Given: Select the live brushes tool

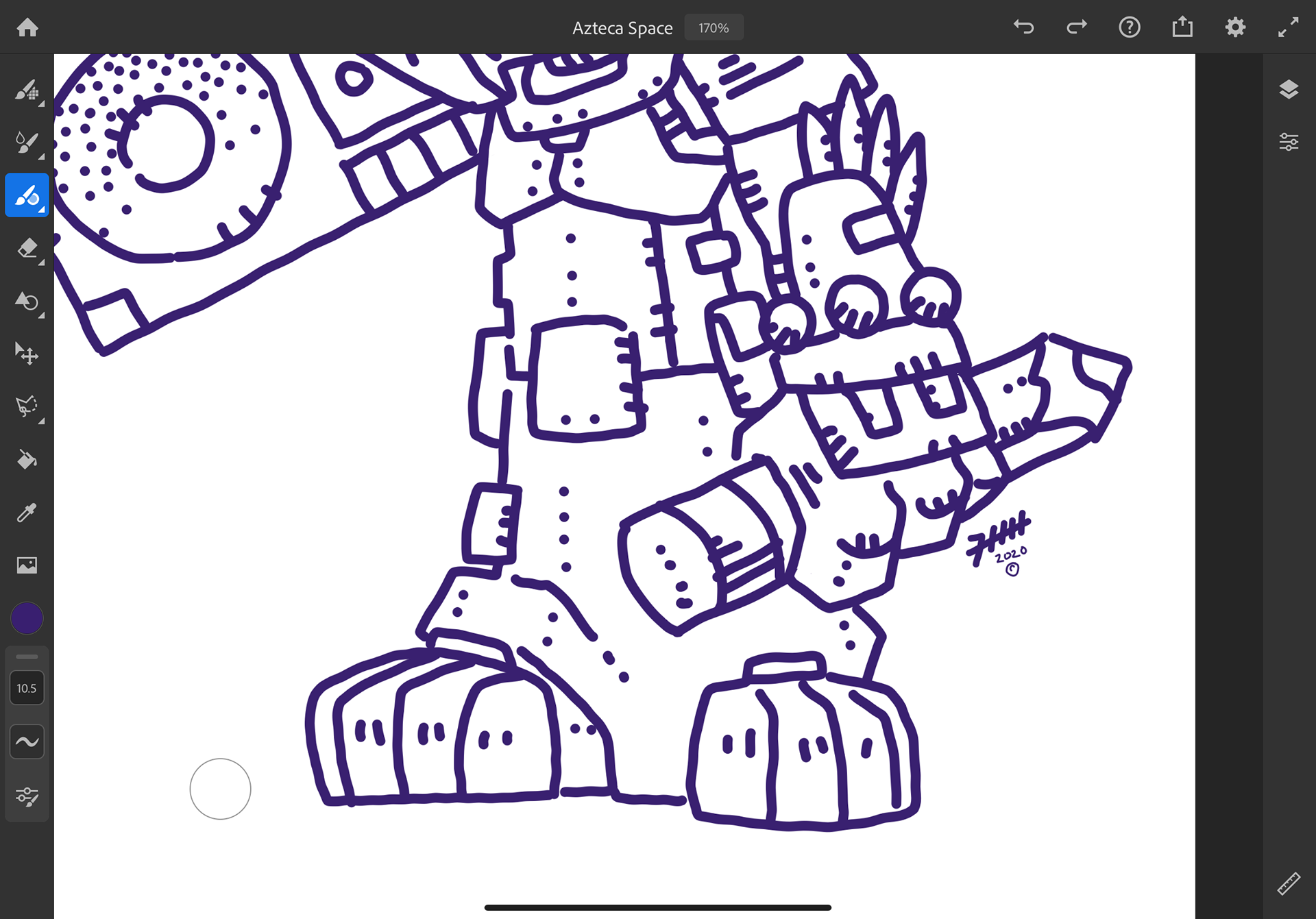Looking at the screenshot, I should [x=27, y=143].
